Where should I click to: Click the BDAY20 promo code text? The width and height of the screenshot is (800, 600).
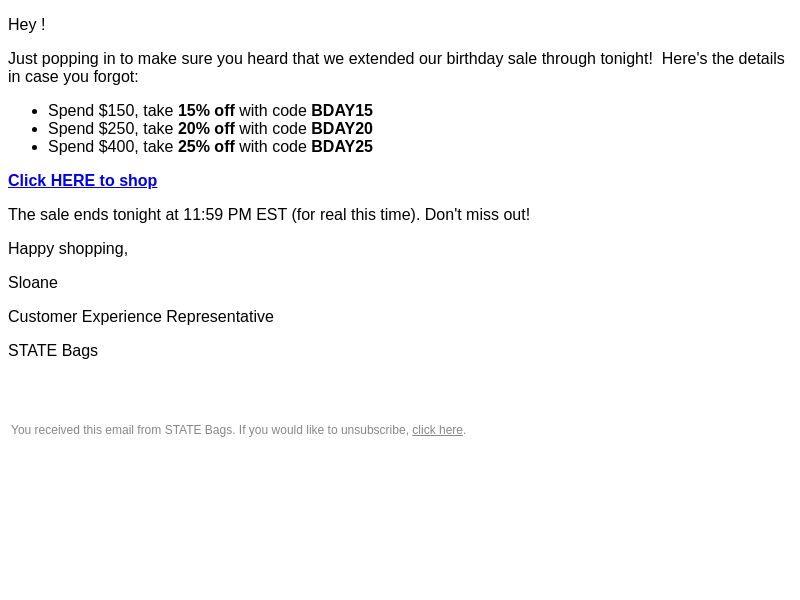click(342, 129)
